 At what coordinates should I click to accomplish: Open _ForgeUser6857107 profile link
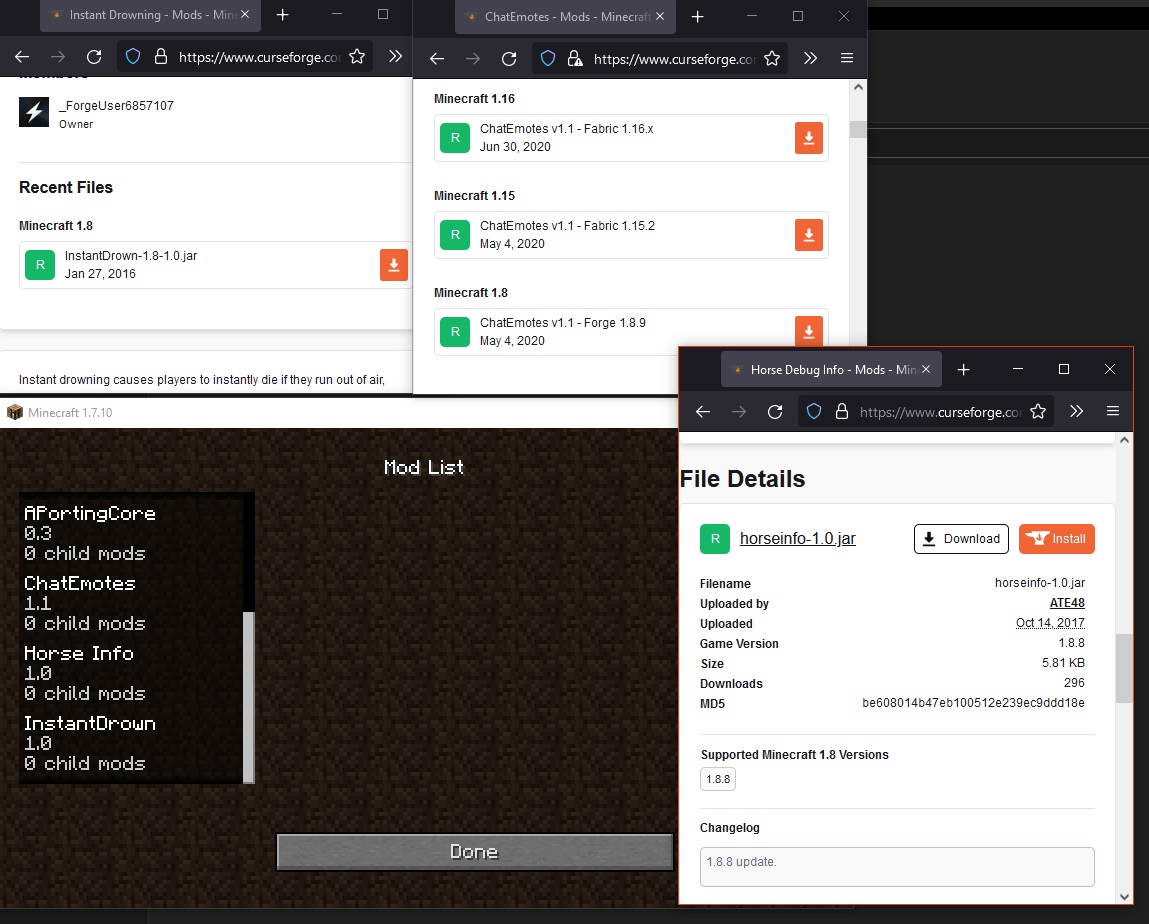tap(117, 106)
